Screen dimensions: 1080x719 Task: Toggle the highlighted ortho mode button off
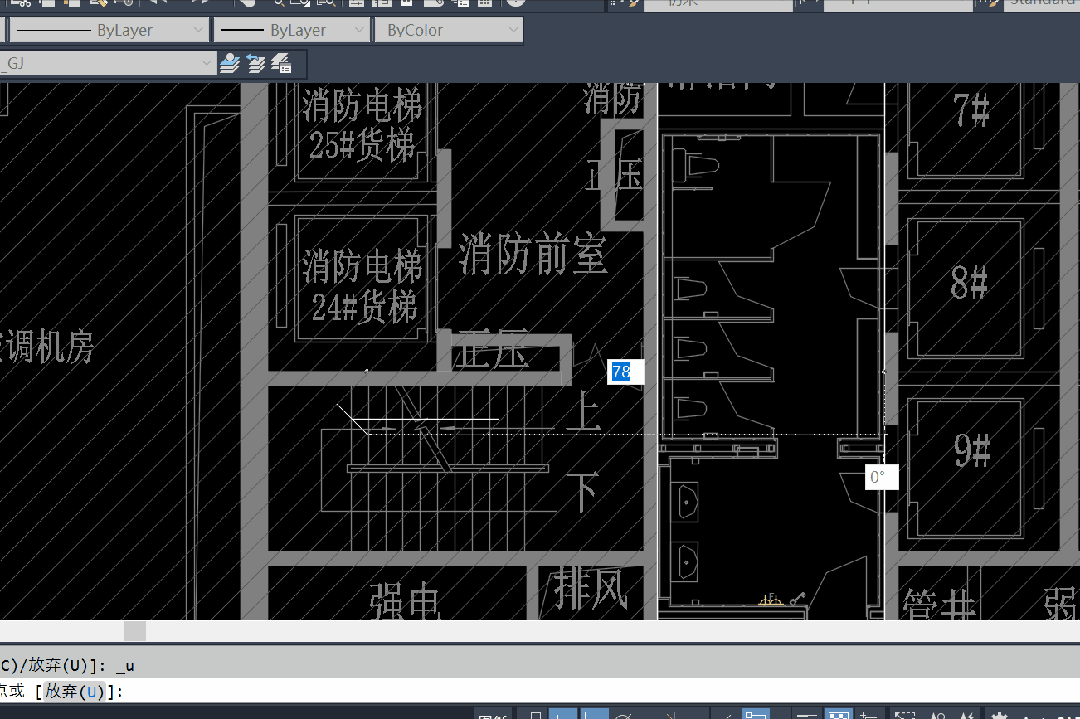595,716
